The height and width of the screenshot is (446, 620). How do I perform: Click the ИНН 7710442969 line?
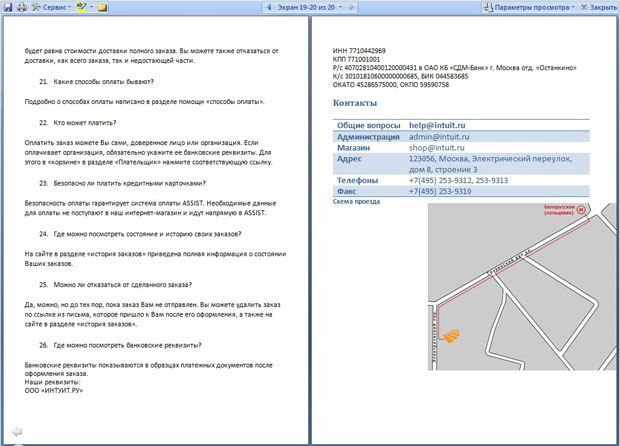[359, 51]
